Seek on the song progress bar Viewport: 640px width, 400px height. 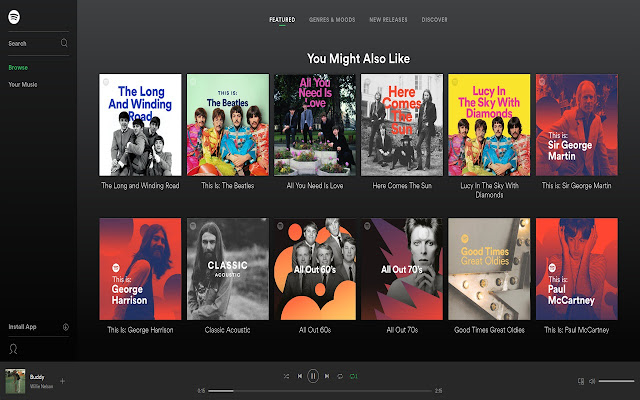[320, 391]
